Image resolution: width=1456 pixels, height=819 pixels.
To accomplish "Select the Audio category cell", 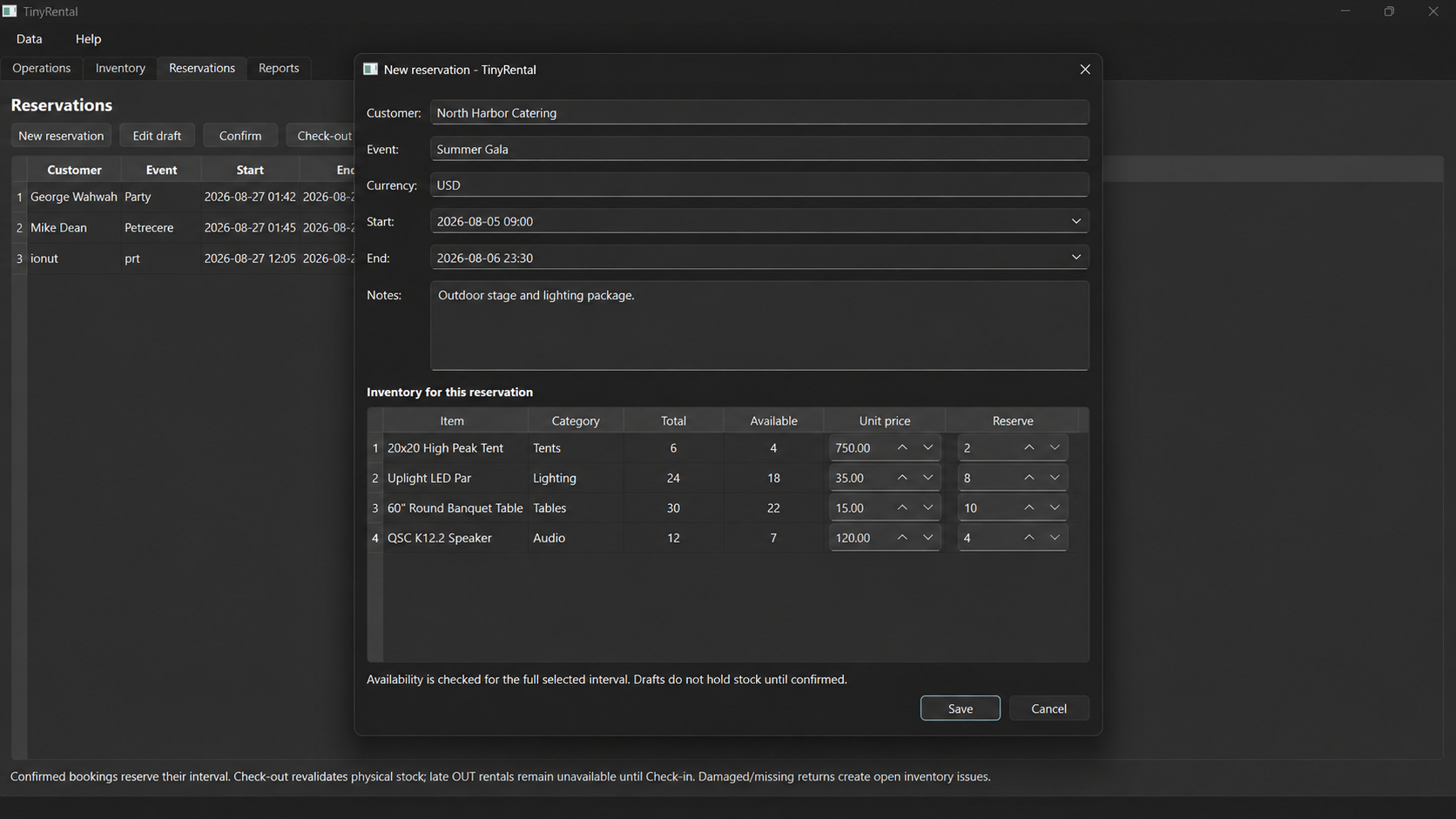I will point(576,538).
